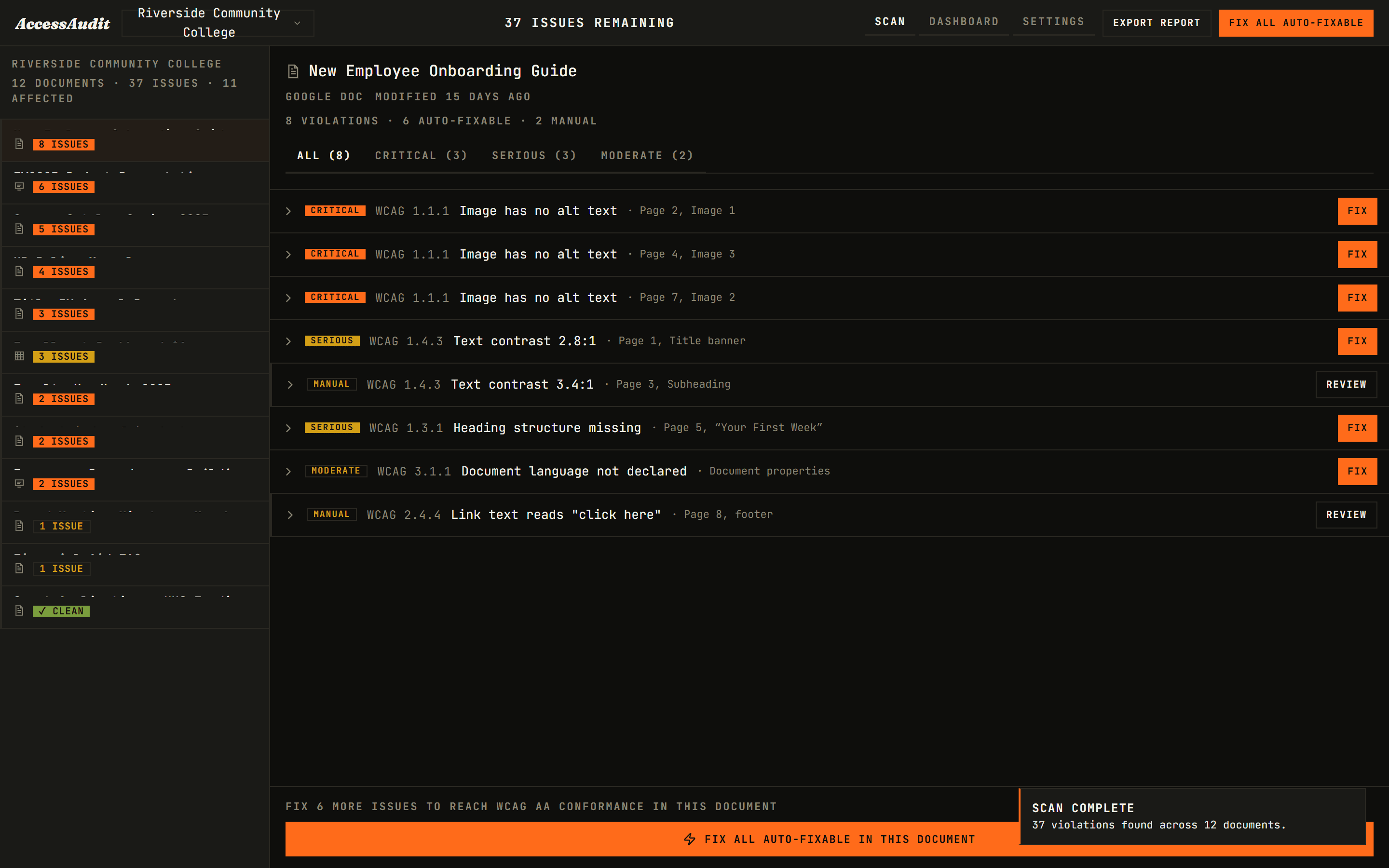The width and height of the screenshot is (1389, 868).
Task: Open the Riverside Community College organization dropdown
Action: point(218,23)
